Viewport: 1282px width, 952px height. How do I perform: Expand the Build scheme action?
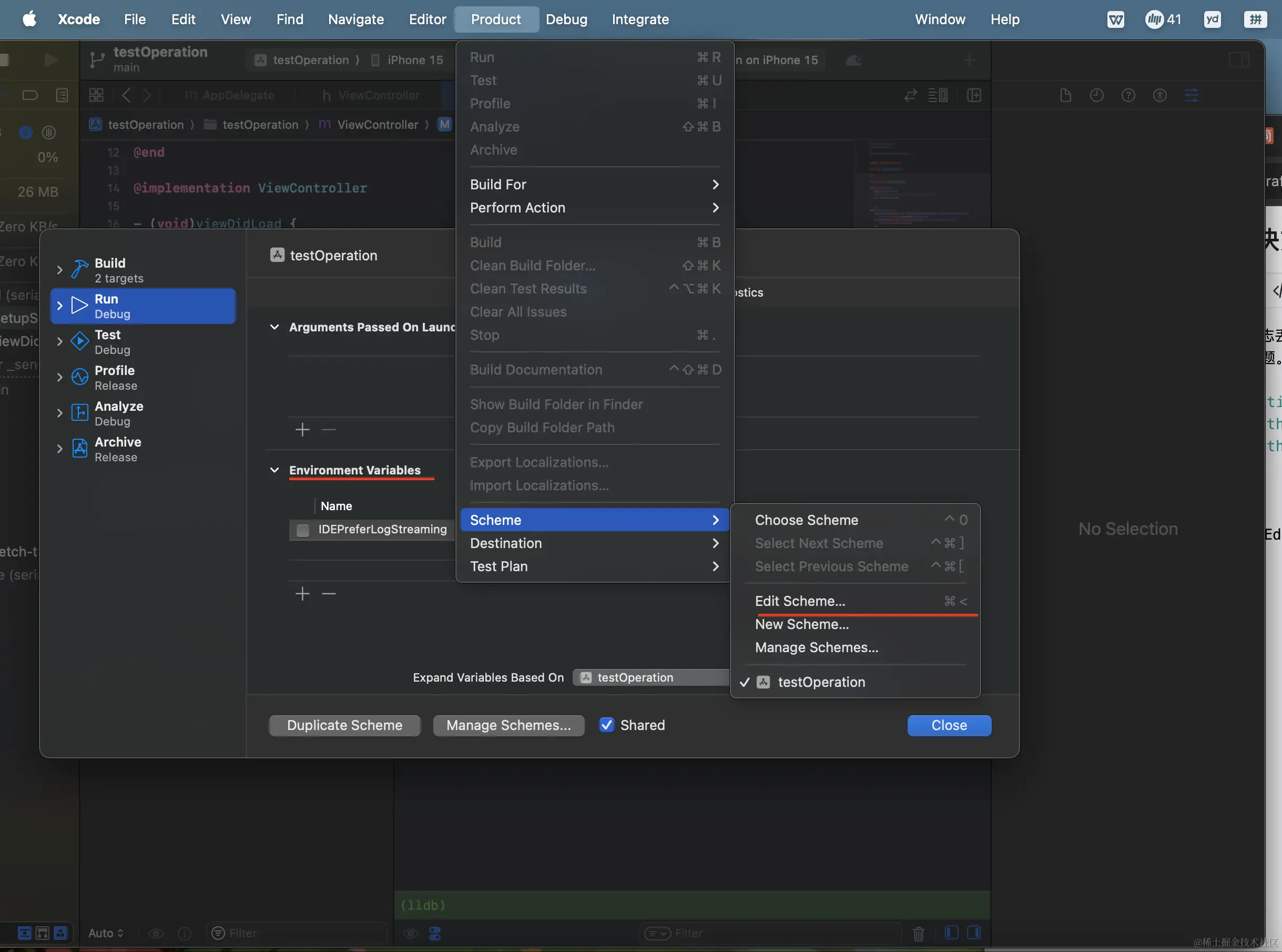(59, 270)
